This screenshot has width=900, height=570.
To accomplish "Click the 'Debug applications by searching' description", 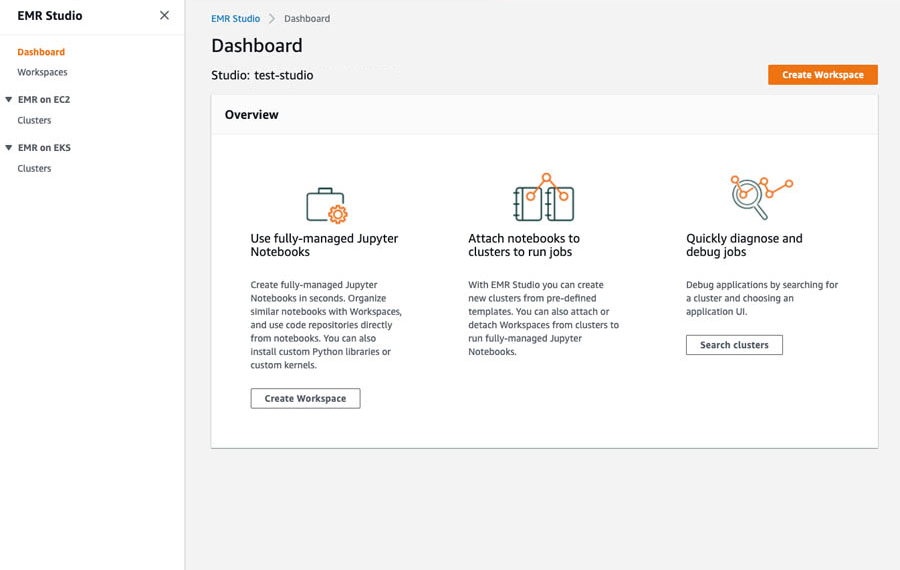I will pyautogui.click(x=762, y=298).
